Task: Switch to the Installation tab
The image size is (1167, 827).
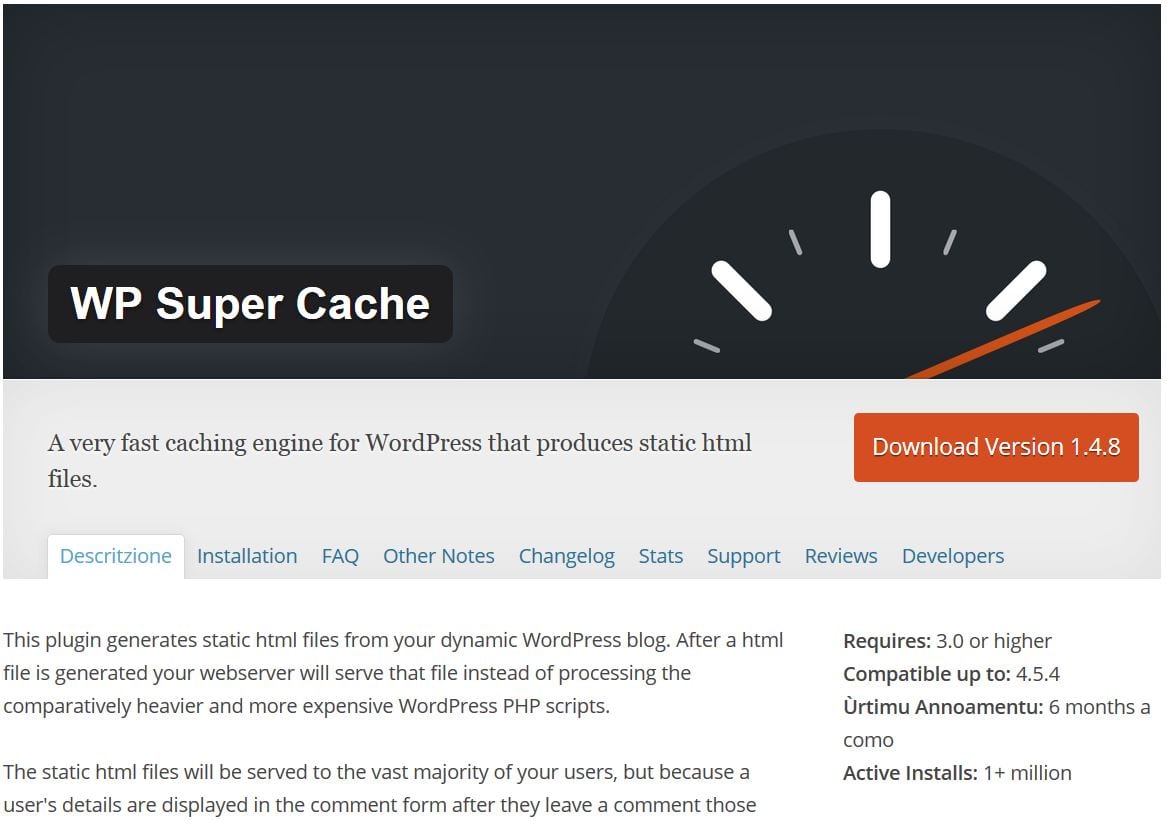Action: (246, 555)
